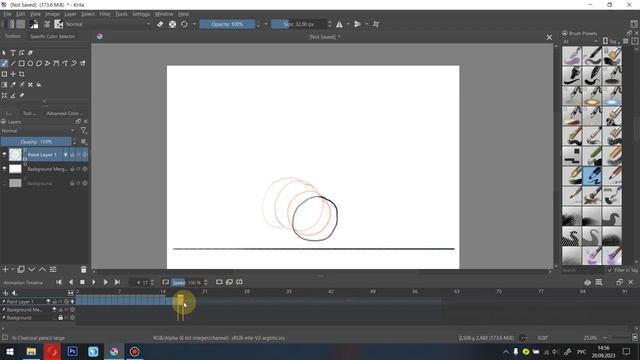Go to next frame button

[105, 282]
